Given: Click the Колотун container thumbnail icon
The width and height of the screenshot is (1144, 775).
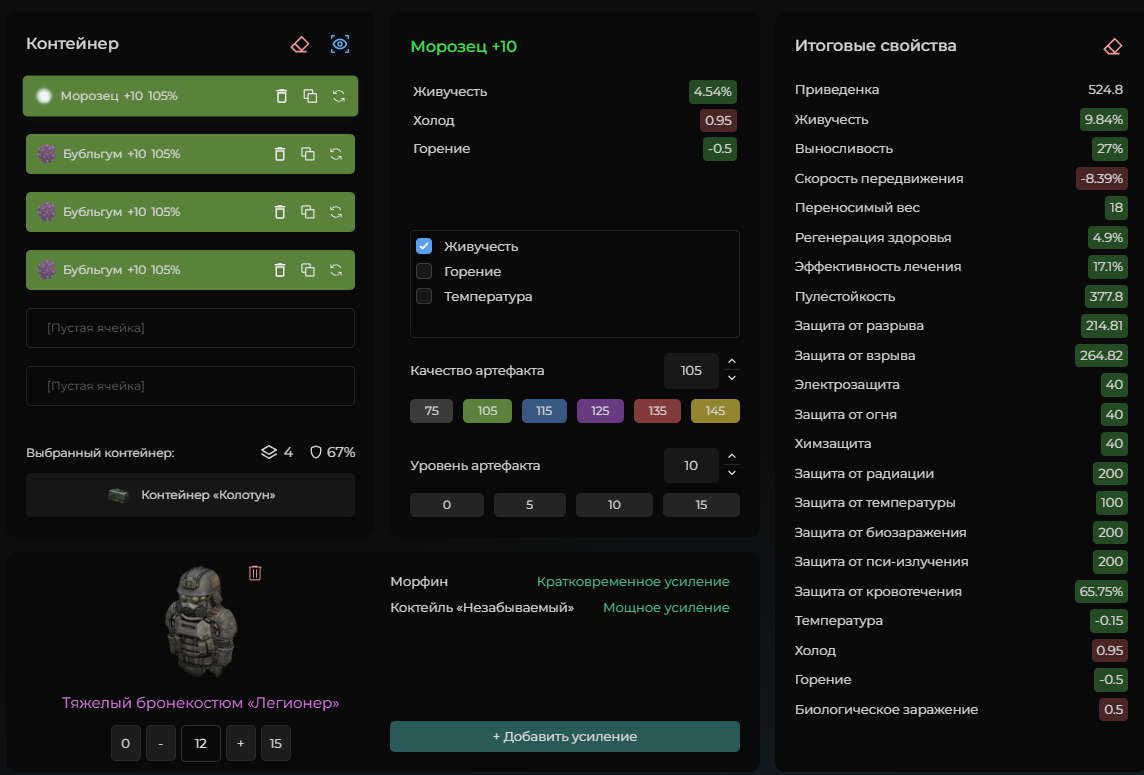Looking at the screenshot, I should [118, 495].
